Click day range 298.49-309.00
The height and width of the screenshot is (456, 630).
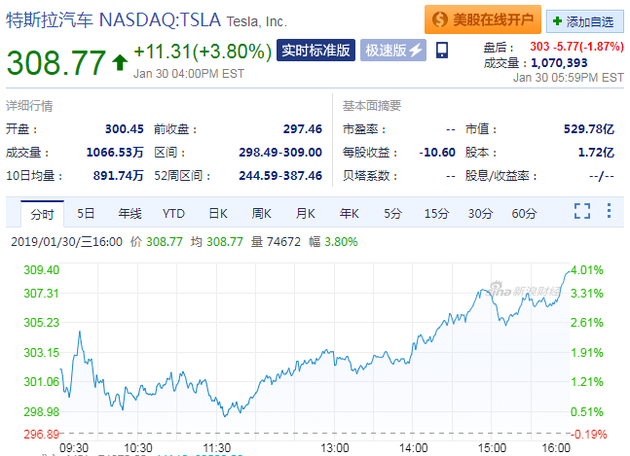point(280,152)
